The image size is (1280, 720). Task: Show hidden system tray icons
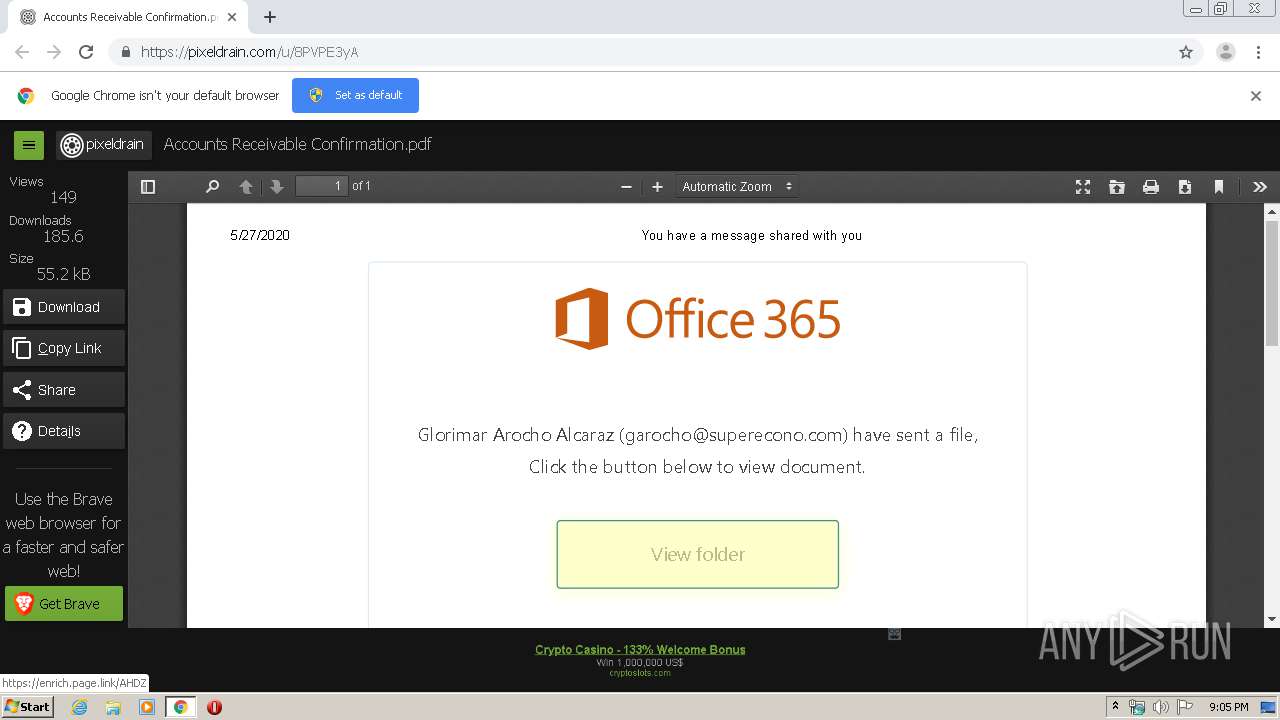(x=1115, y=707)
